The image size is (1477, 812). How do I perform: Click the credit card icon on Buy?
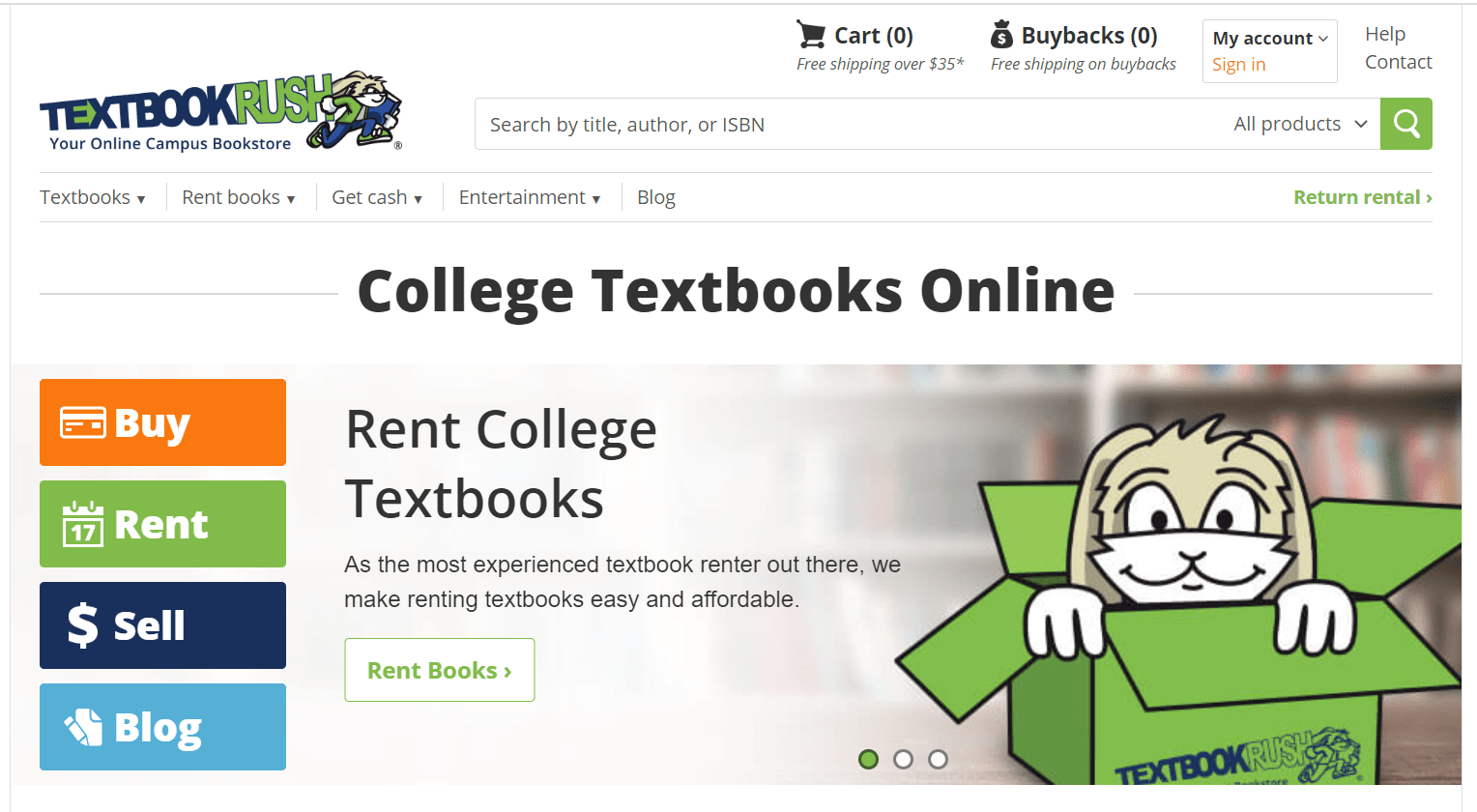(83, 422)
